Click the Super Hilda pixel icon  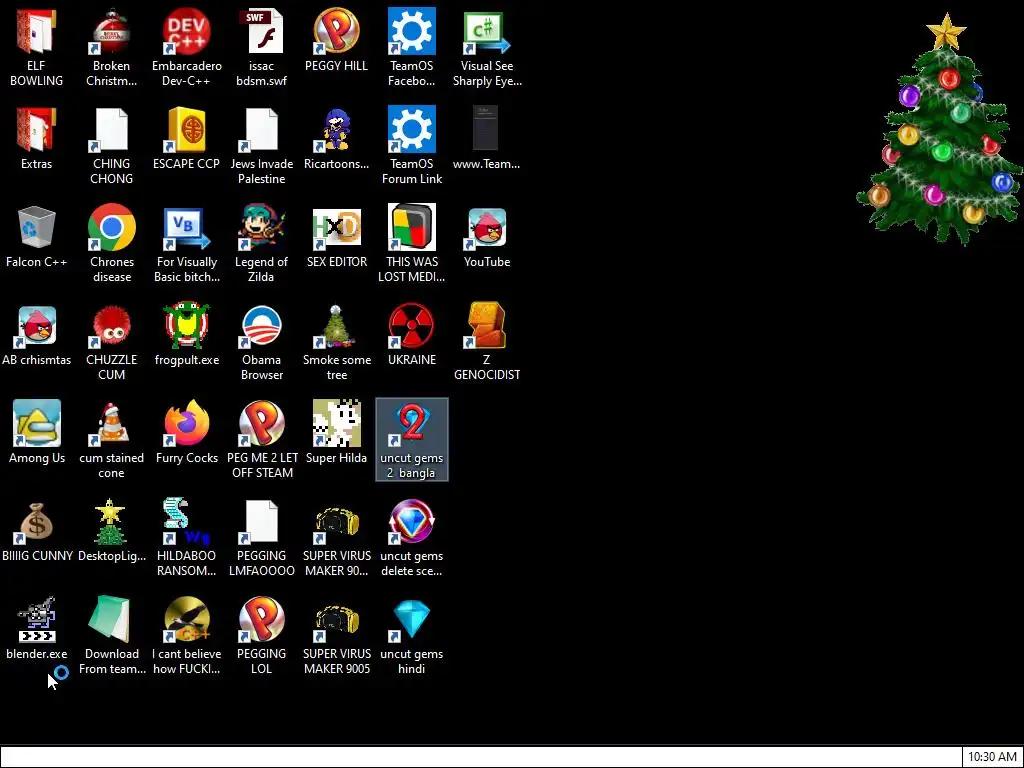[336, 424]
